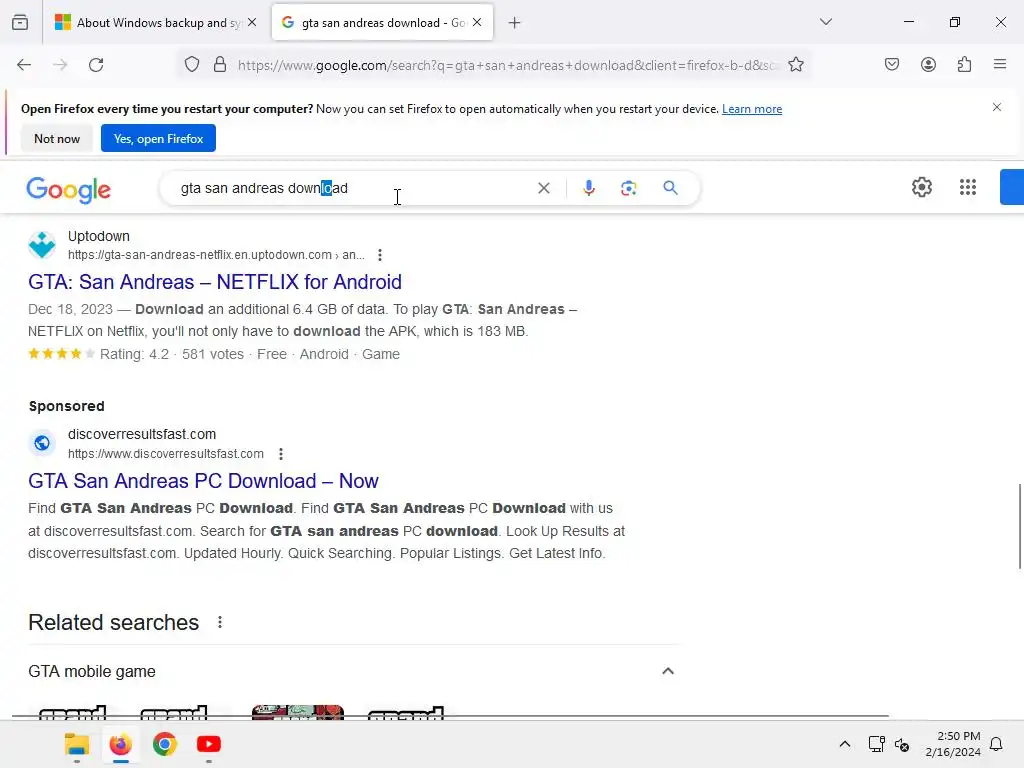The width and height of the screenshot is (1024, 768).
Task: Show hidden tray icons chevron
Action: pyautogui.click(x=844, y=744)
